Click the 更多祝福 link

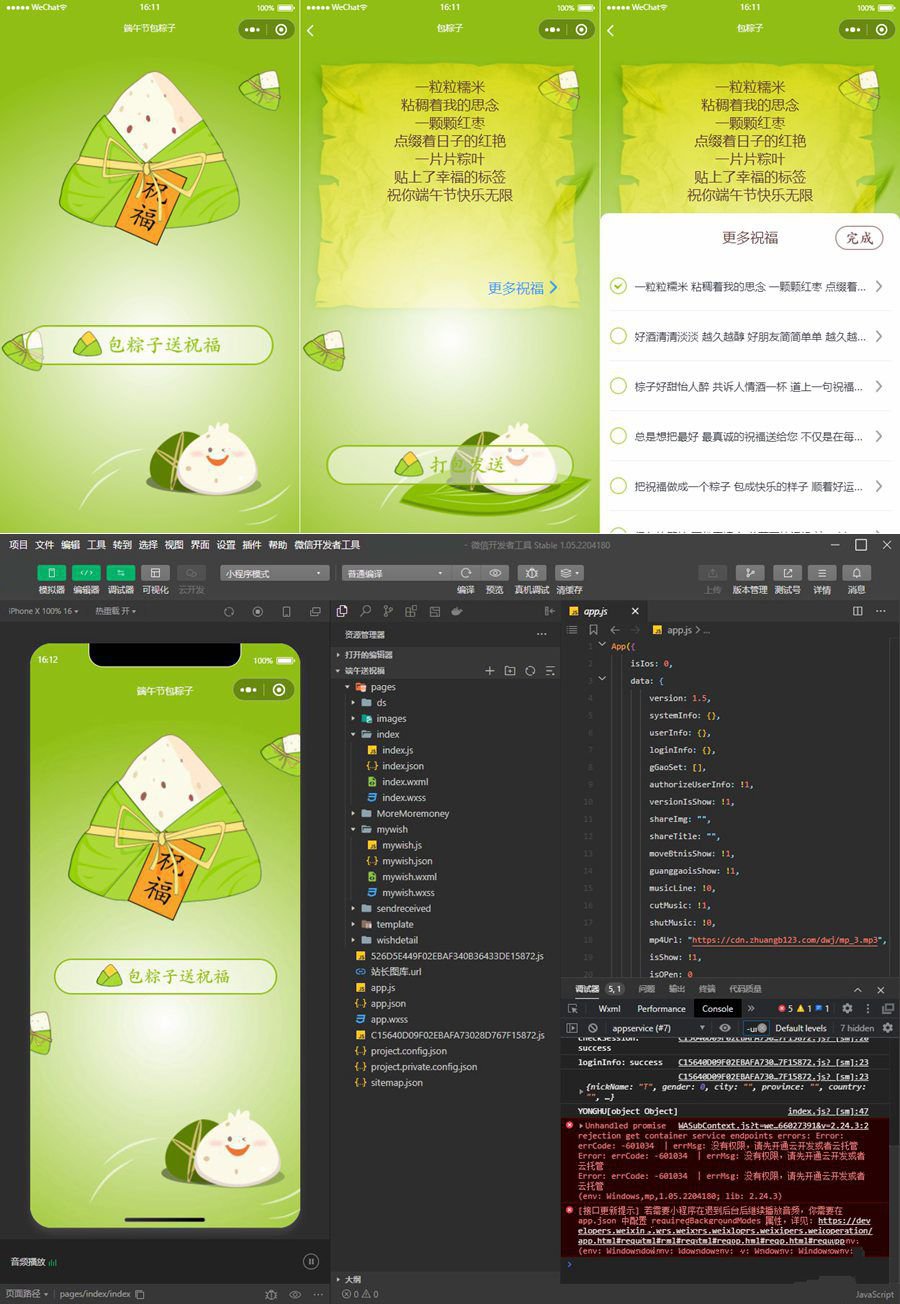522,288
